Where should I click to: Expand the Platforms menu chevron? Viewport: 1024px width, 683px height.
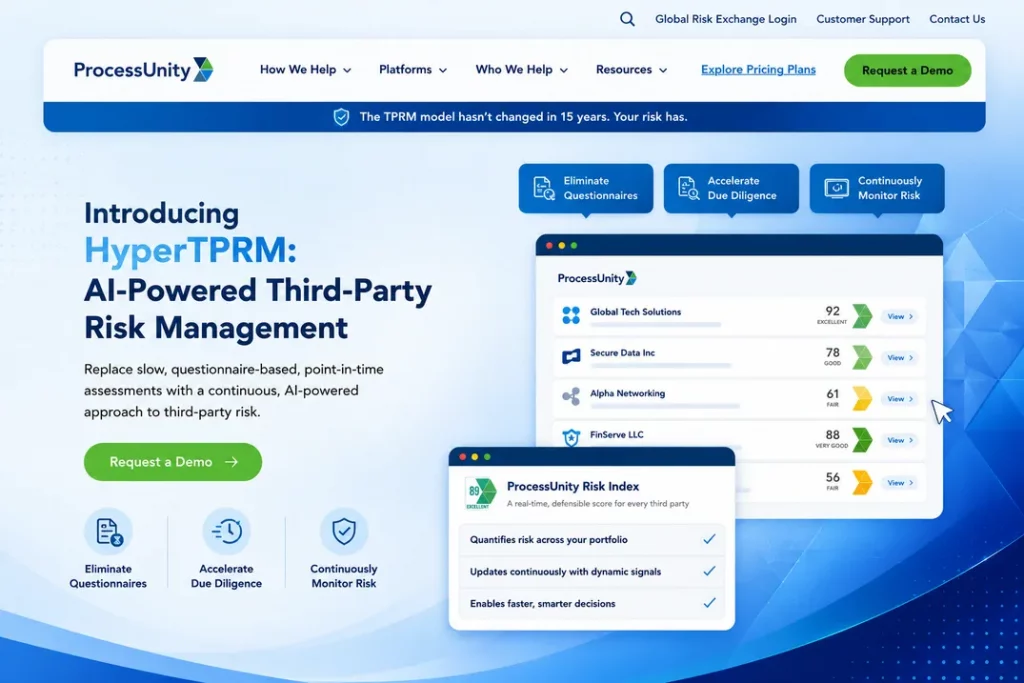click(443, 71)
